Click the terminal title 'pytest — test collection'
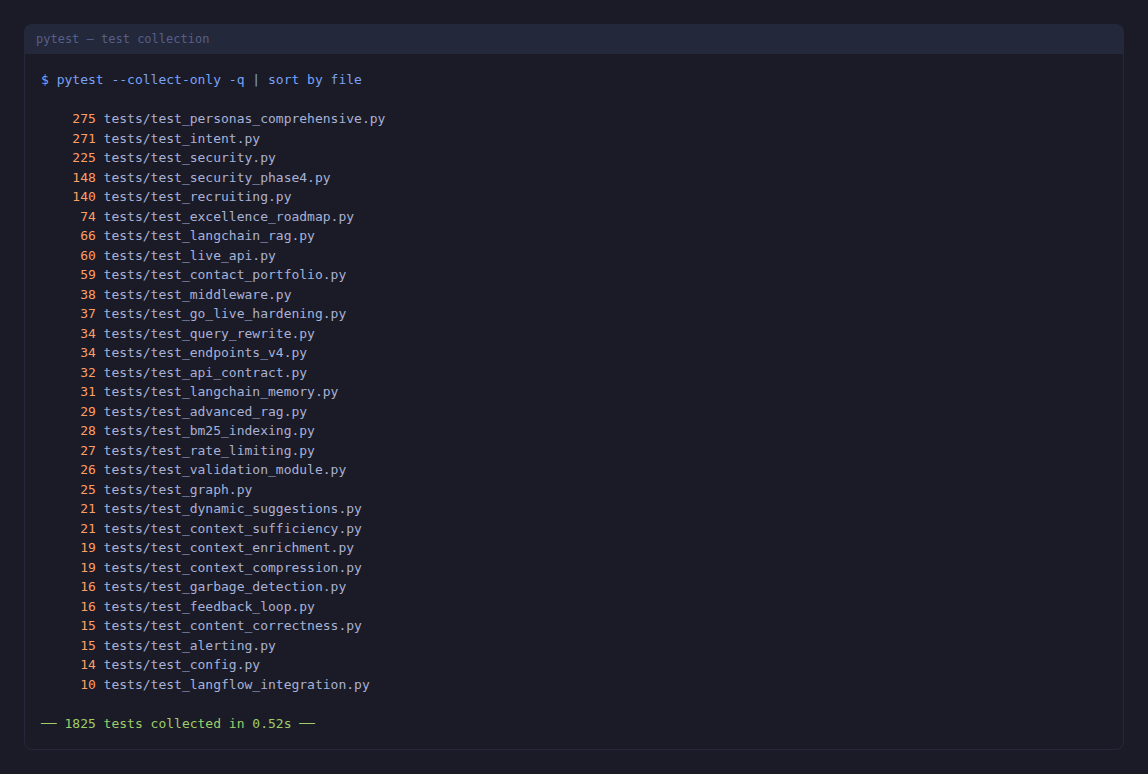The image size is (1148, 774). click(x=122, y=39)
